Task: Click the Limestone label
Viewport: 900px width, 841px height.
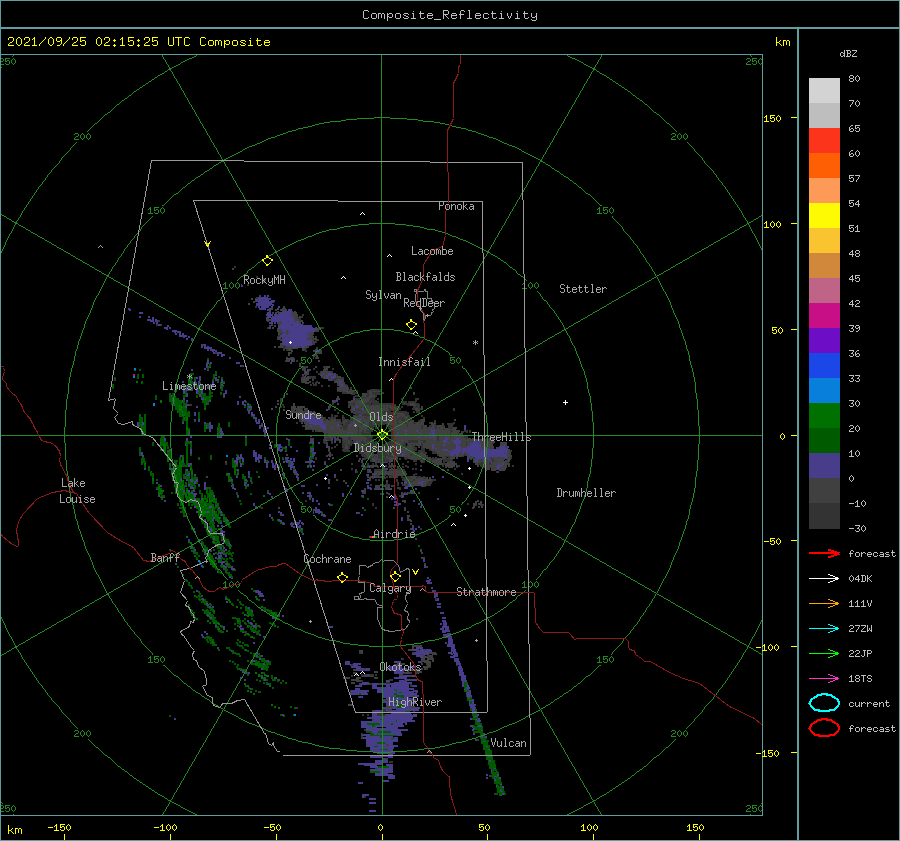Action: (x=189, y=386)
